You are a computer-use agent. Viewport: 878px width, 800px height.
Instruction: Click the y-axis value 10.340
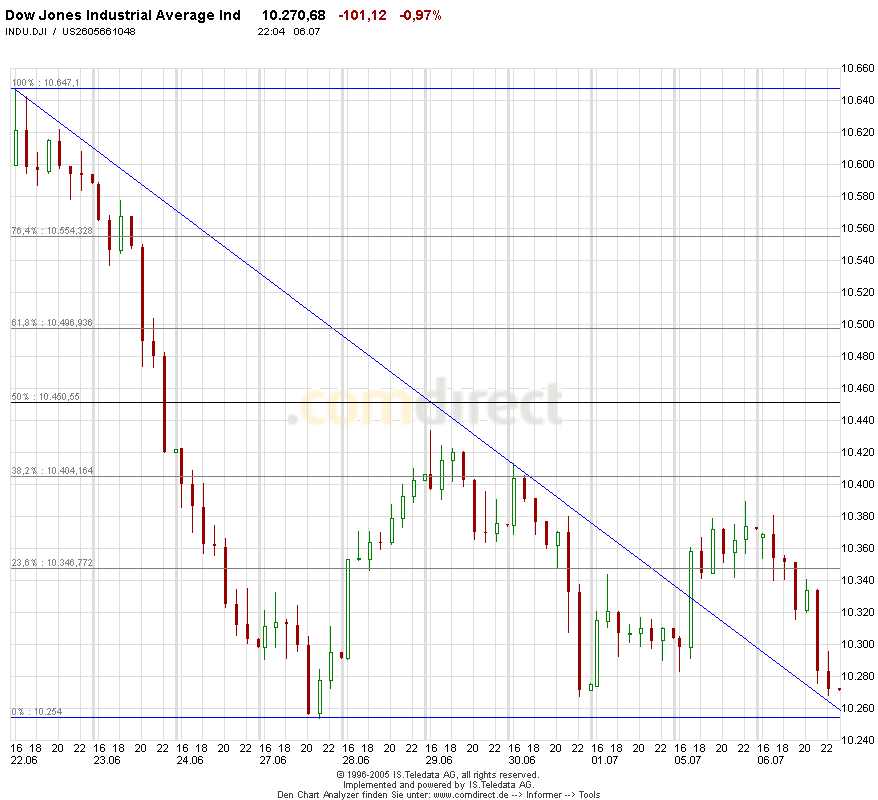(x=857, y=580)
